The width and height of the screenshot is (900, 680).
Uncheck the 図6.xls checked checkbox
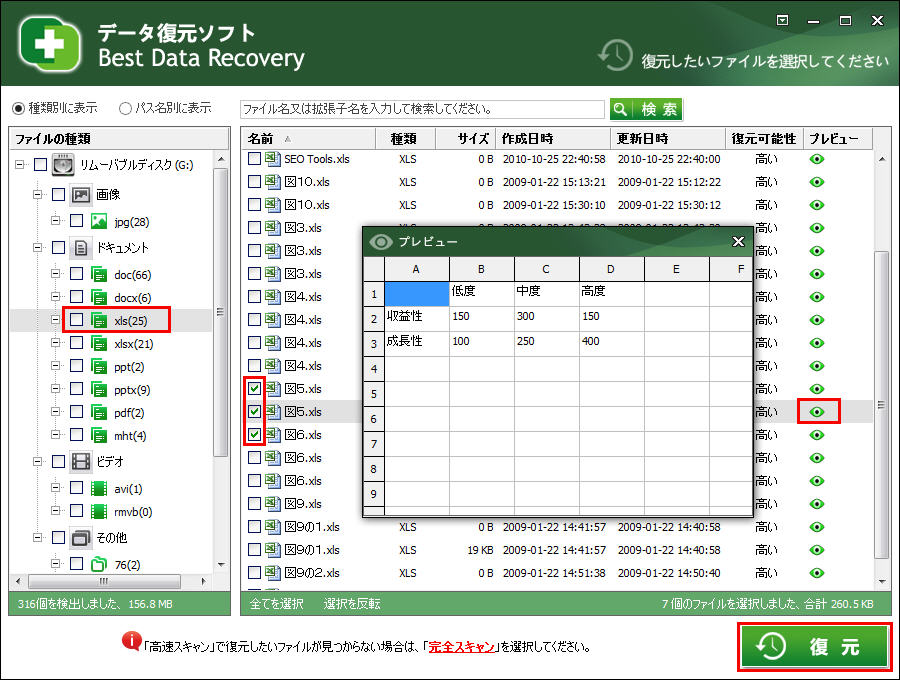254,434
